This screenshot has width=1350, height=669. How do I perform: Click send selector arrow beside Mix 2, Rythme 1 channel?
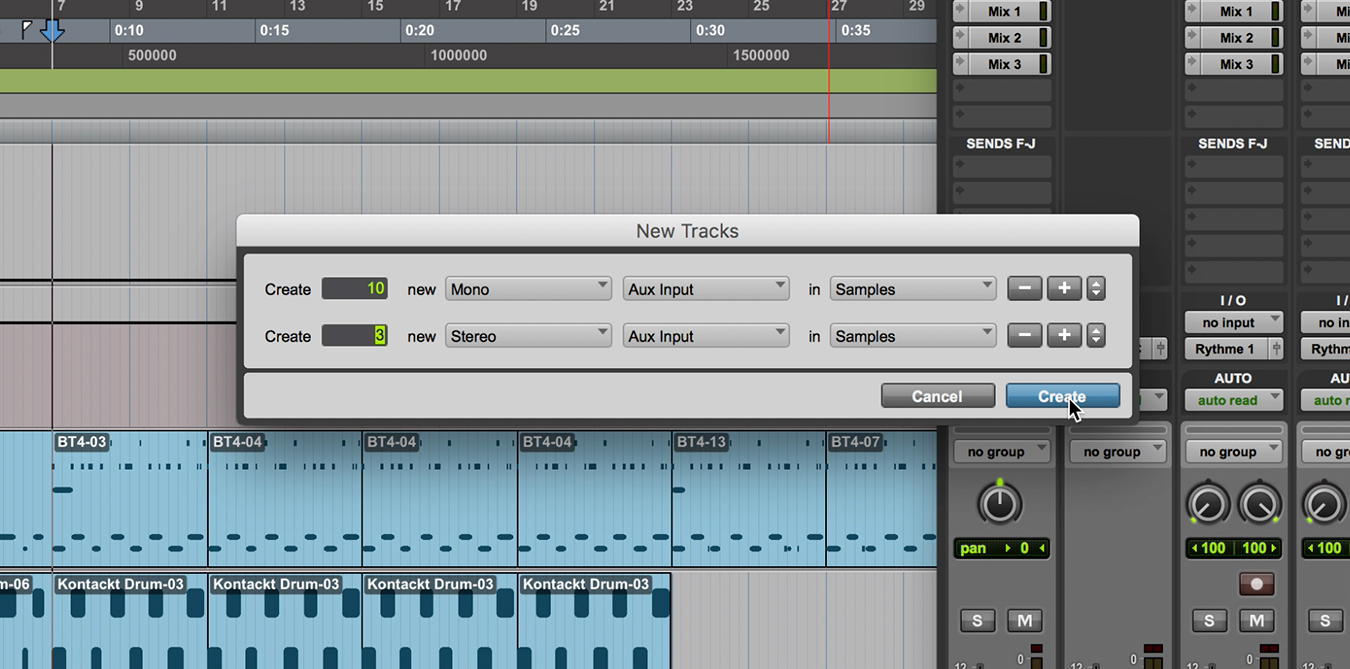[1193, 38]
